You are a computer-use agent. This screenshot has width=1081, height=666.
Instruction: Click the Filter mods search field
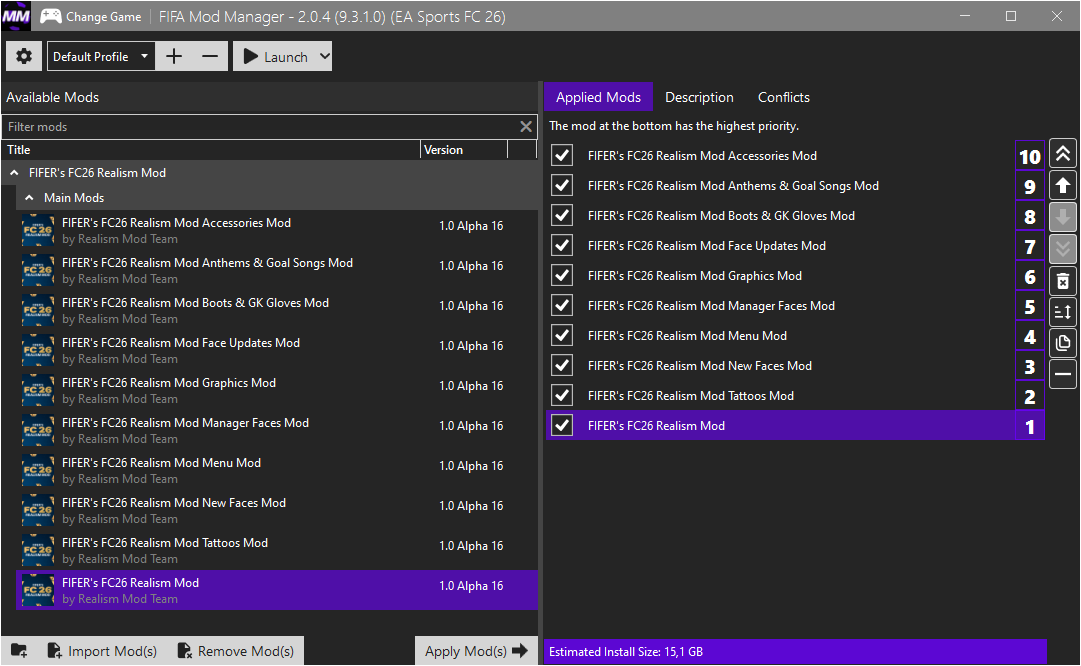260,127
